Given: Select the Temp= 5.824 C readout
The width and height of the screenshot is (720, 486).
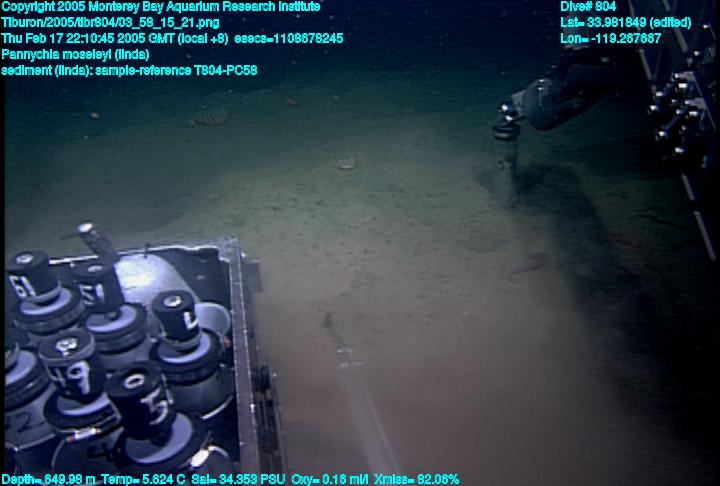Looking at the screenshot, I should click(x=143, y=480).
